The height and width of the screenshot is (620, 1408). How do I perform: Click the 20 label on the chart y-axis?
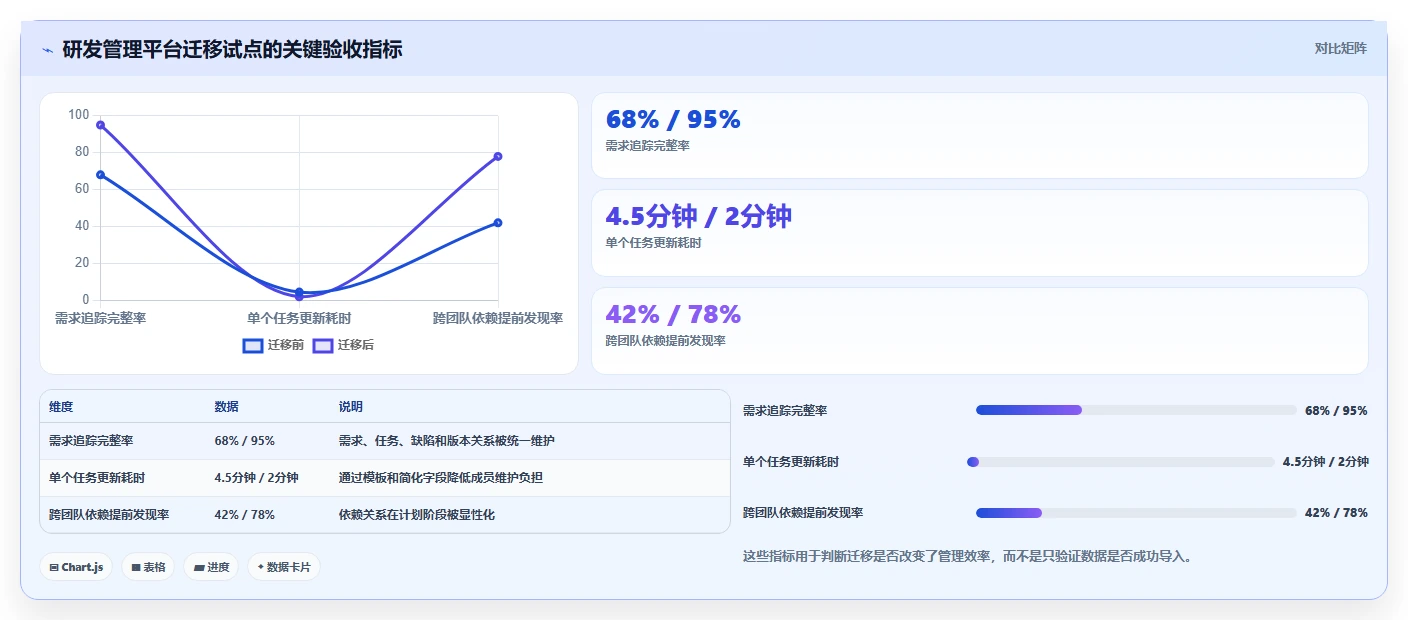pyautogui.click(x=82, y=263)
